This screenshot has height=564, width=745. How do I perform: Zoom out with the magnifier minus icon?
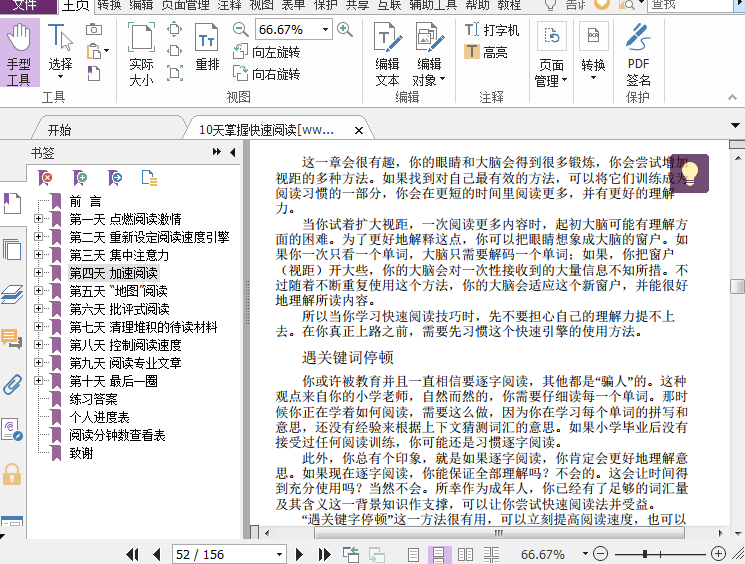pos(240,29)
